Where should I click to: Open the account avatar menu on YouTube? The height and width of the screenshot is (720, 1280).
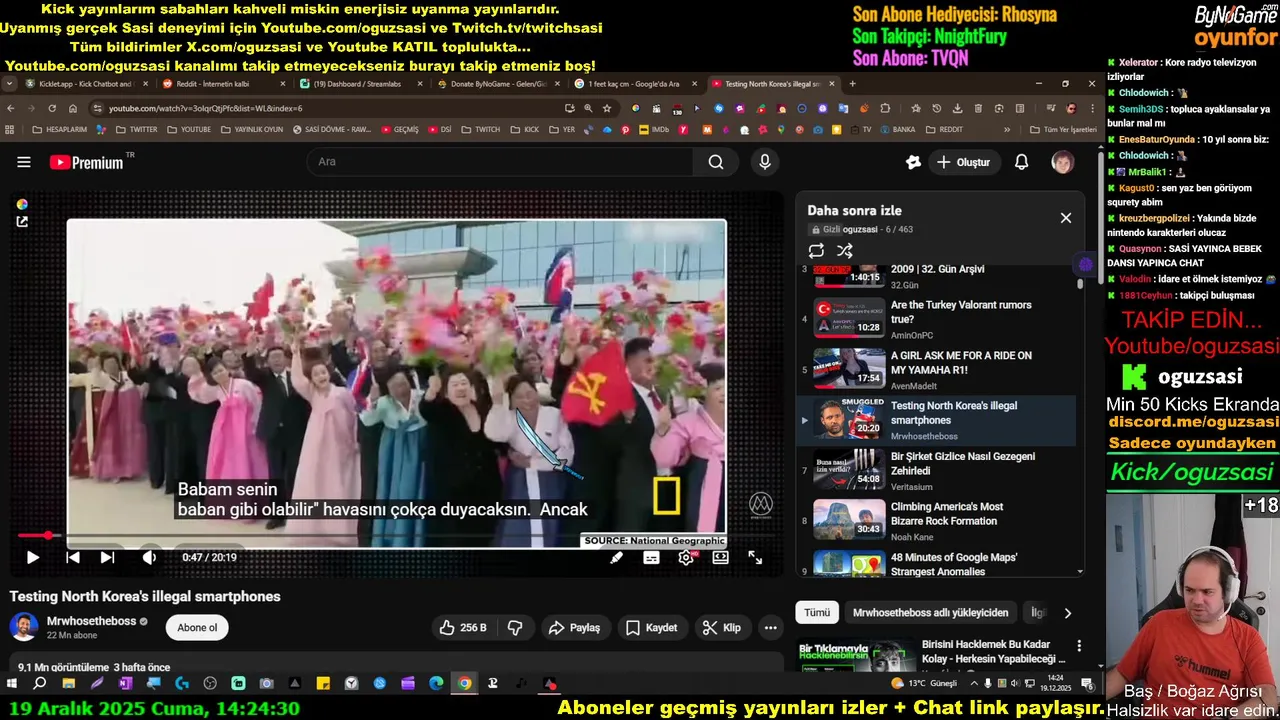[x=1062, y=162]
